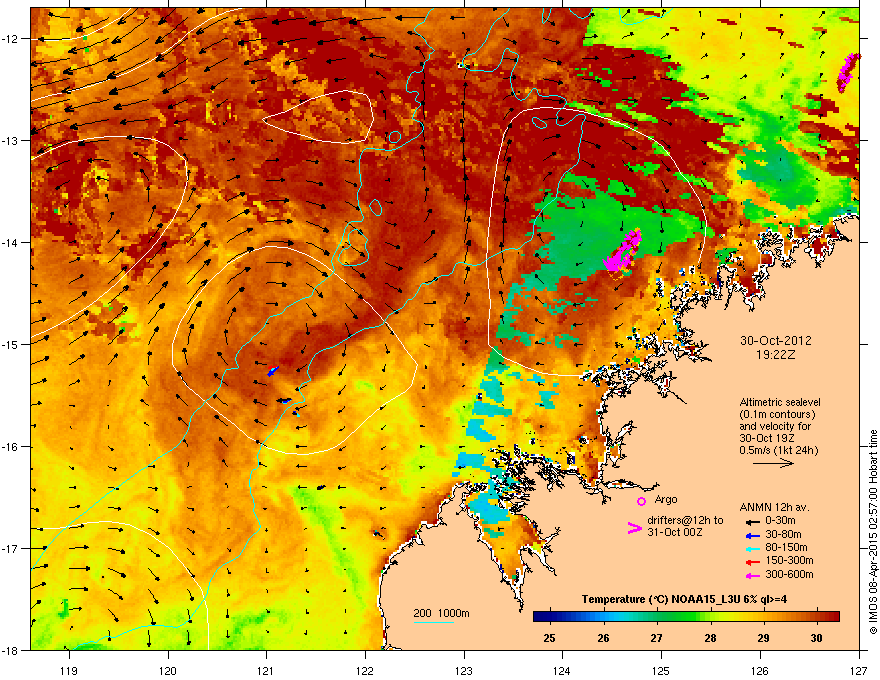
Task: Click the magenta drifter track near 14°S 124.7°E
Action: click(623, 251)
